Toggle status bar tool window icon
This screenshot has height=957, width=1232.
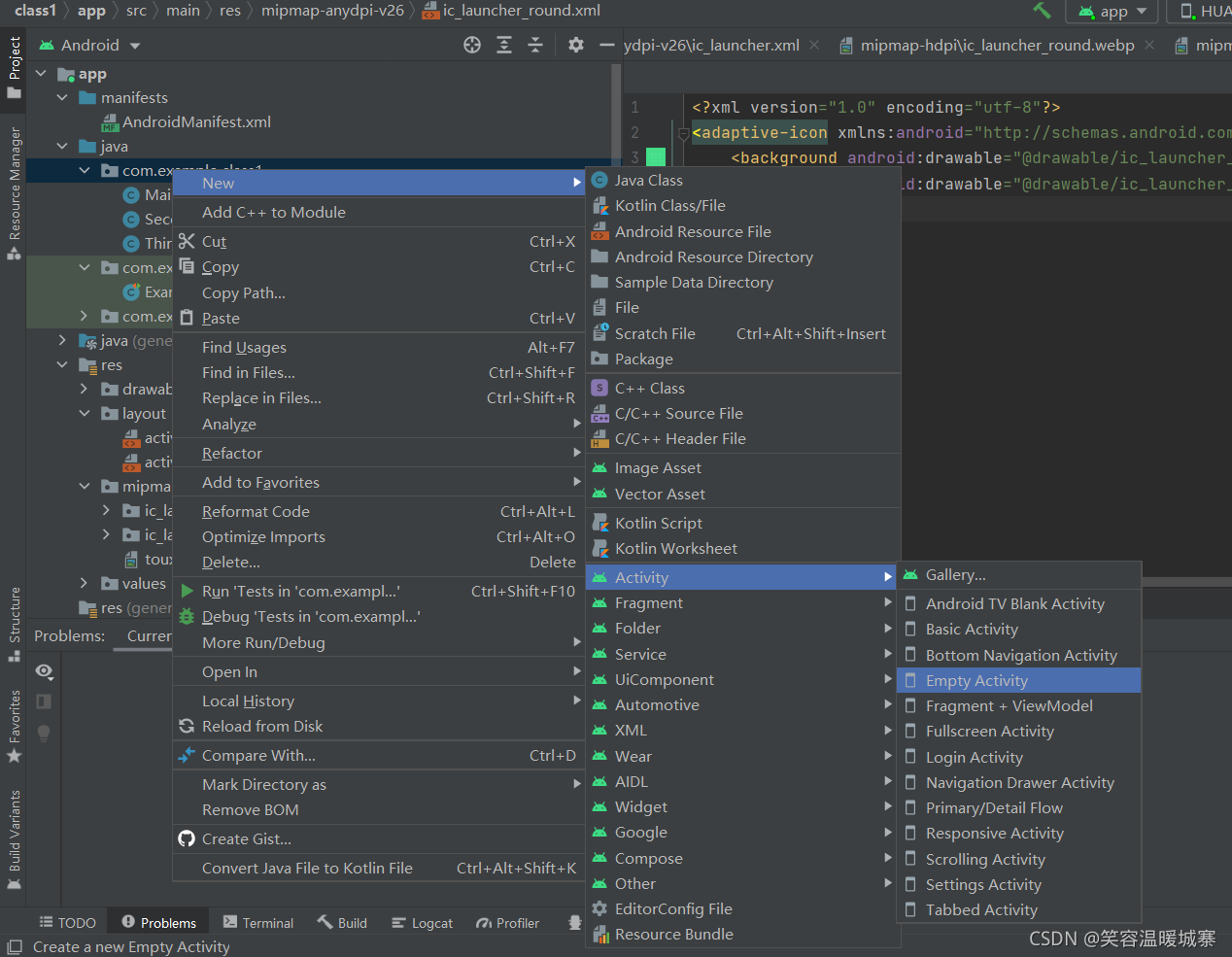[14, 947]
